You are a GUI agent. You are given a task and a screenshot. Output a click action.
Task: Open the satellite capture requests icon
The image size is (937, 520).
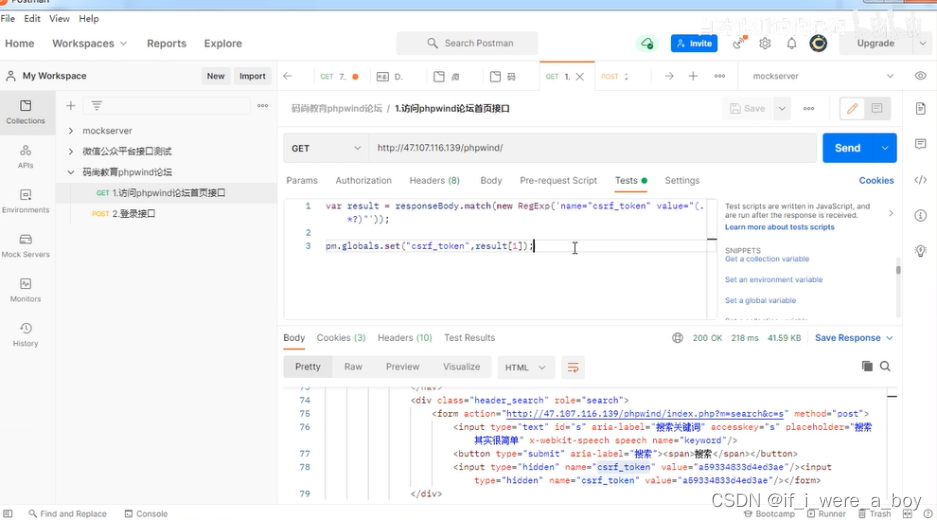[x=740, y=43]
